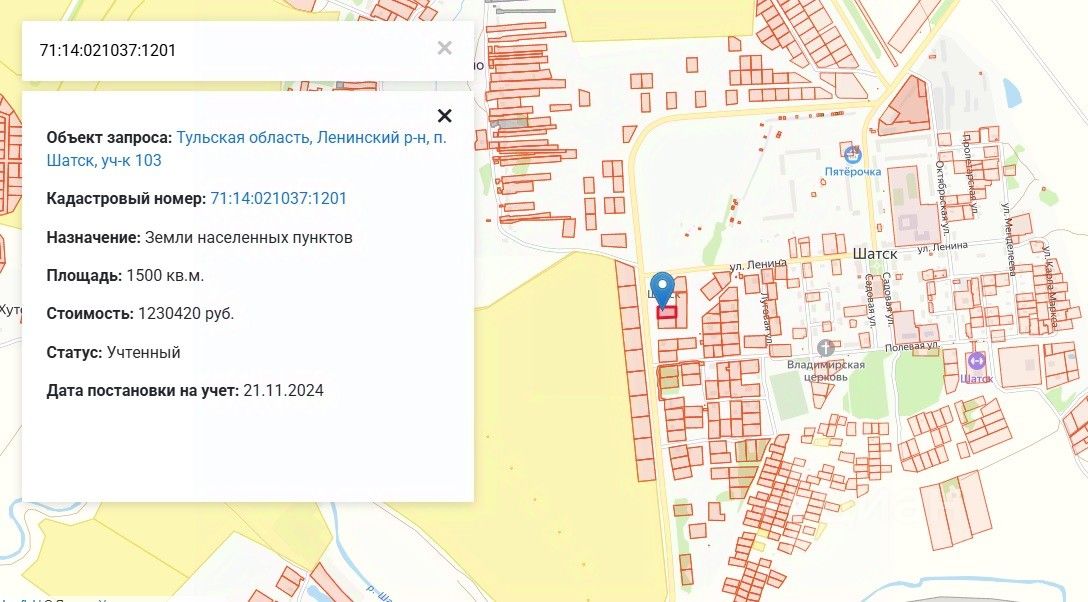Click the Полевая ул. street label
The width and height of the screenshot is (1088, 602).
coord(912,345)
